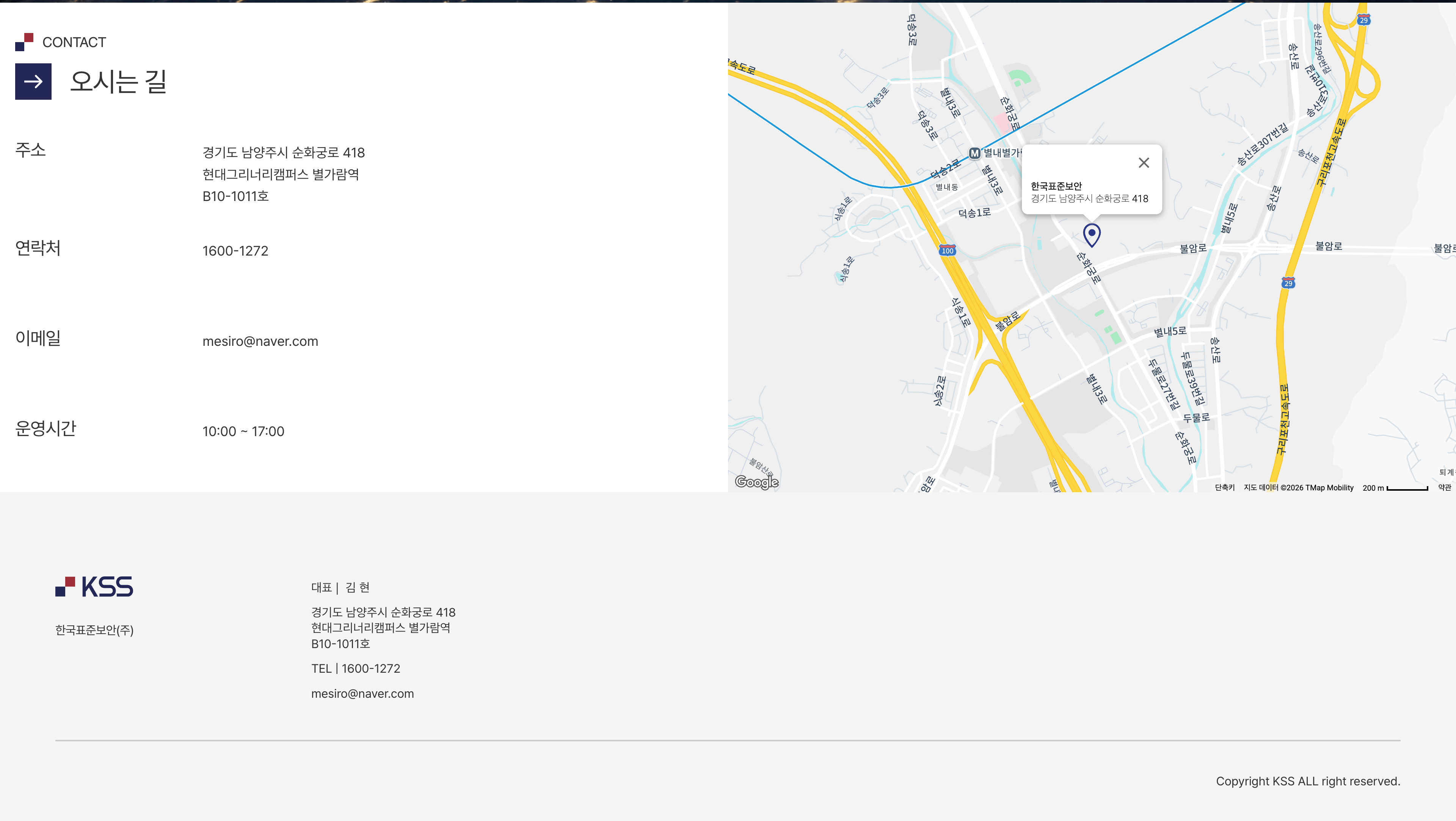
Task: Click 대표 | 김 현 in footer
Action: (340, 587)
